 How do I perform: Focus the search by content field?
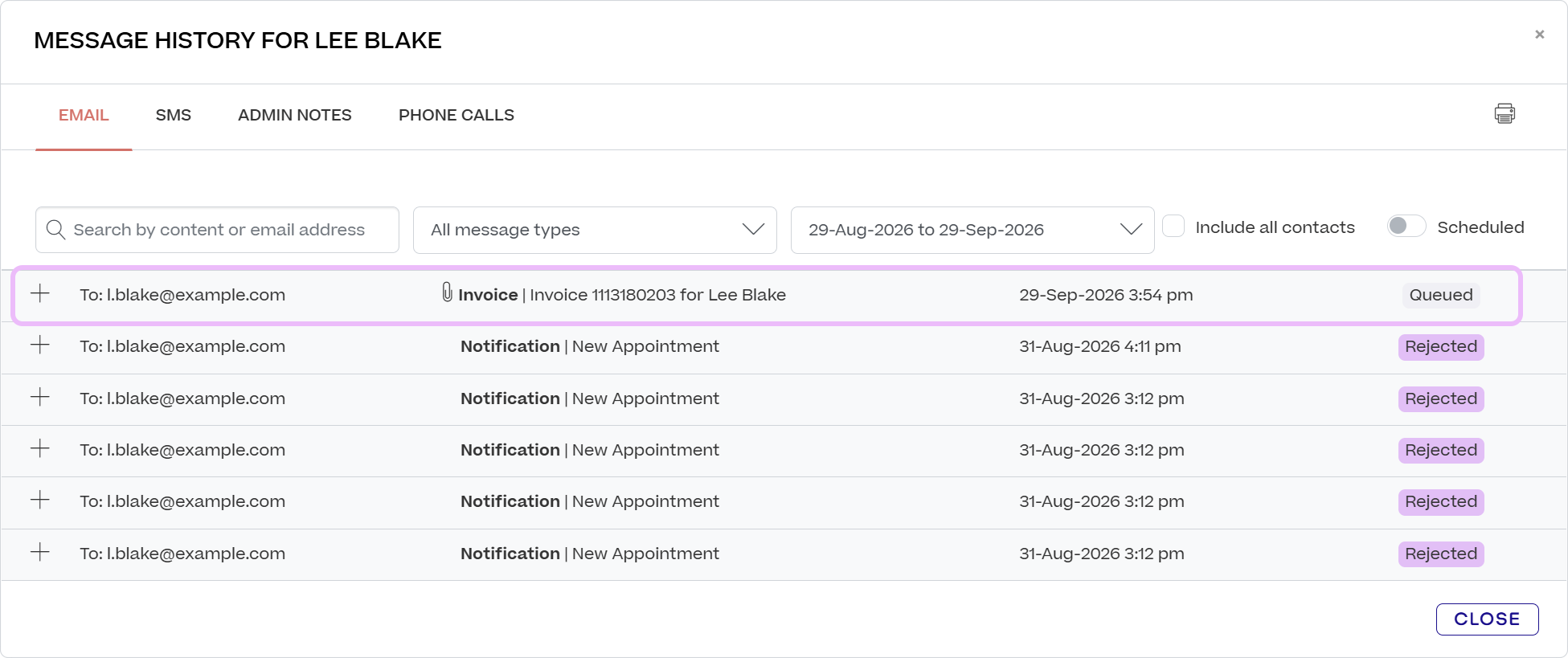pyautogui.click(x=217, y=230)
